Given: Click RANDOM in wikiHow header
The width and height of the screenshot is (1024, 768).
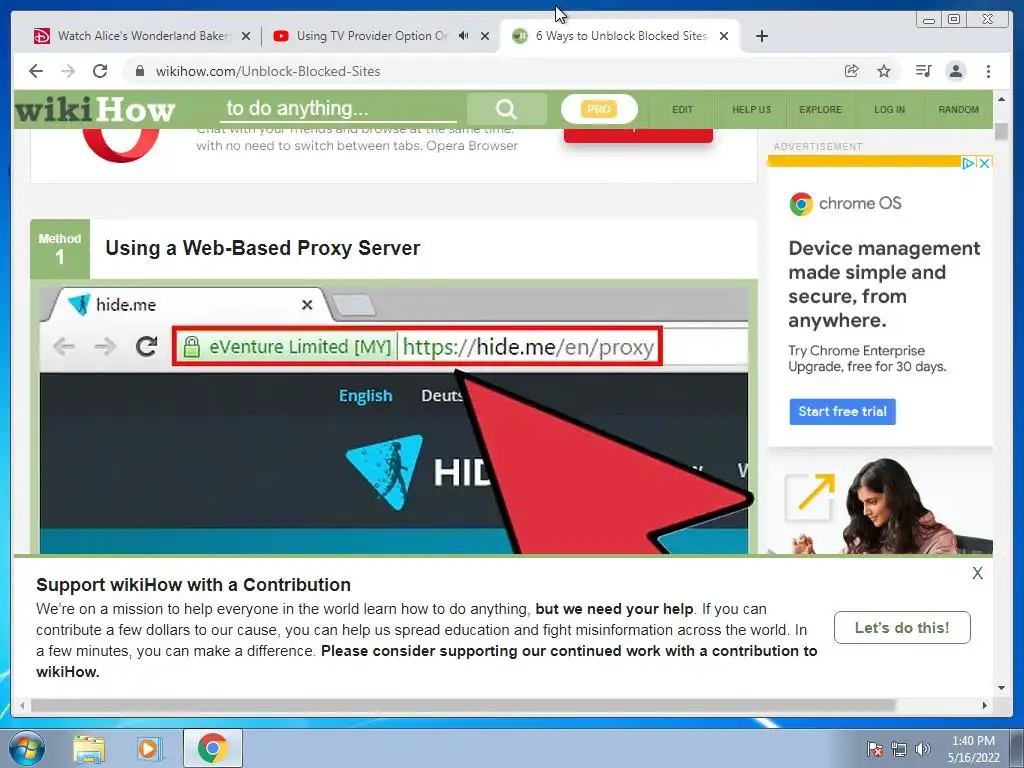Looking at the screenshot, I should click(x=959, y=110).
